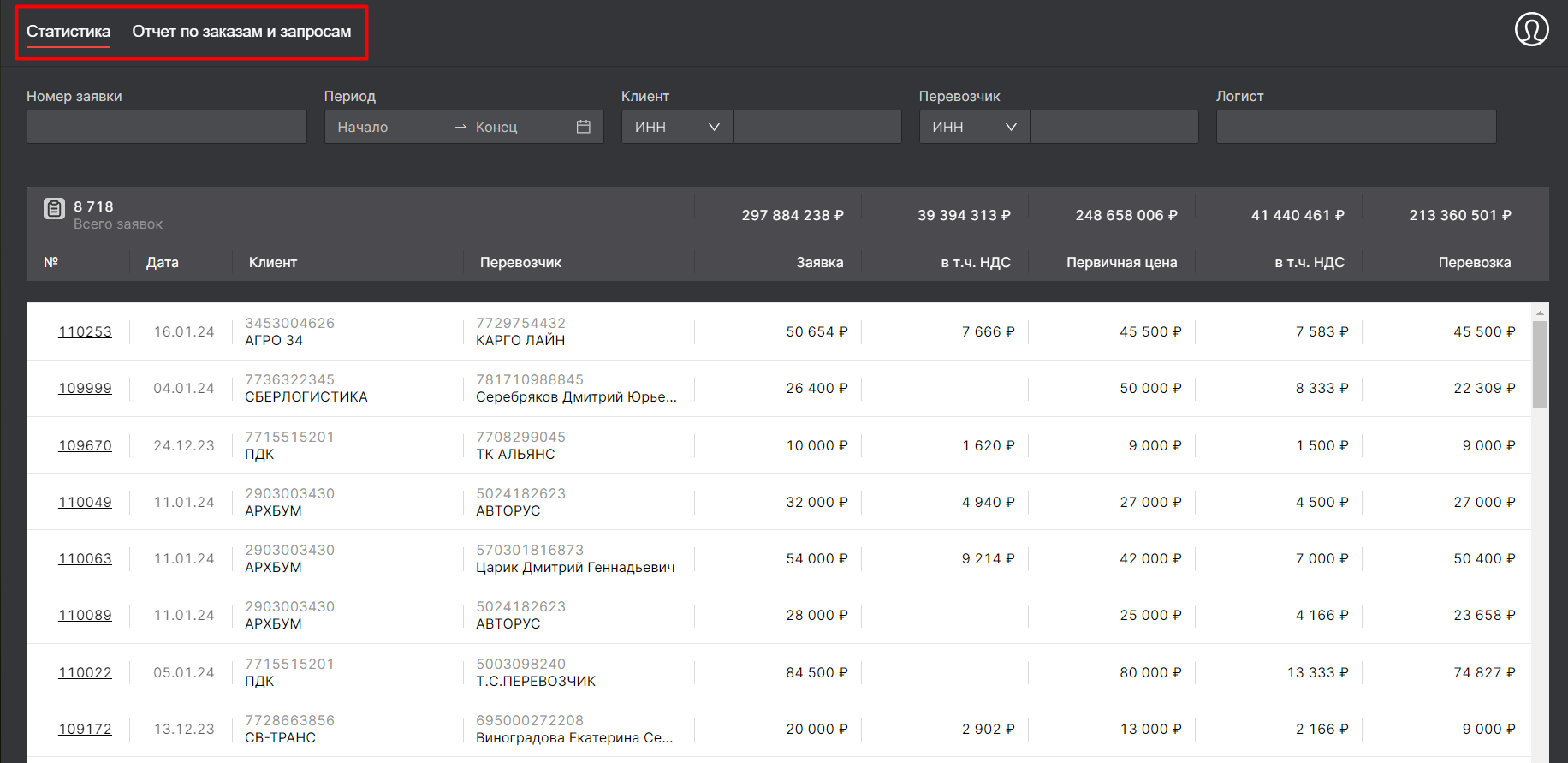Image resolution: width=1568 pixels, height=763 pixels.
Task: Click the Заявка column header
Action: pyautogui.click(x=820, y=262)
